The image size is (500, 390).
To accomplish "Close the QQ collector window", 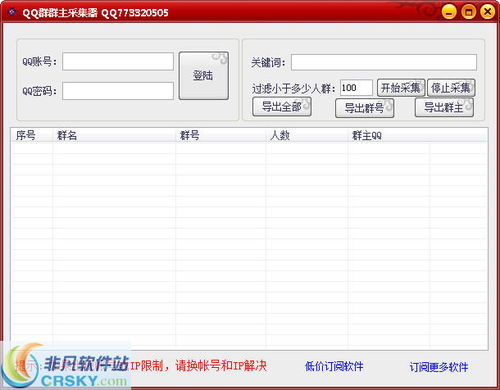I will tap(487, 12).
